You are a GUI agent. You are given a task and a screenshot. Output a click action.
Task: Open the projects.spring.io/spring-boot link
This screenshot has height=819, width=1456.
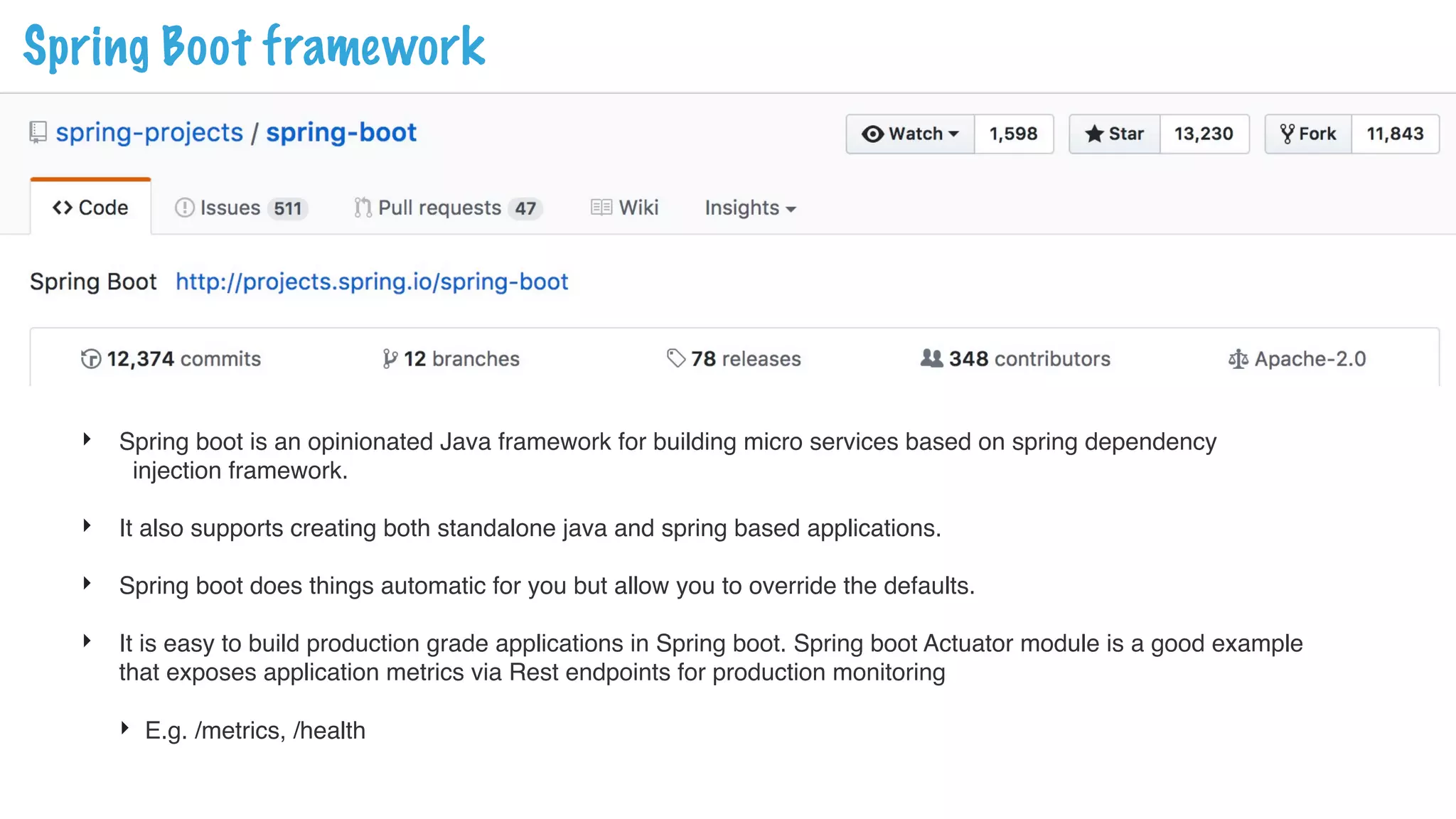[x=372, y=282]
